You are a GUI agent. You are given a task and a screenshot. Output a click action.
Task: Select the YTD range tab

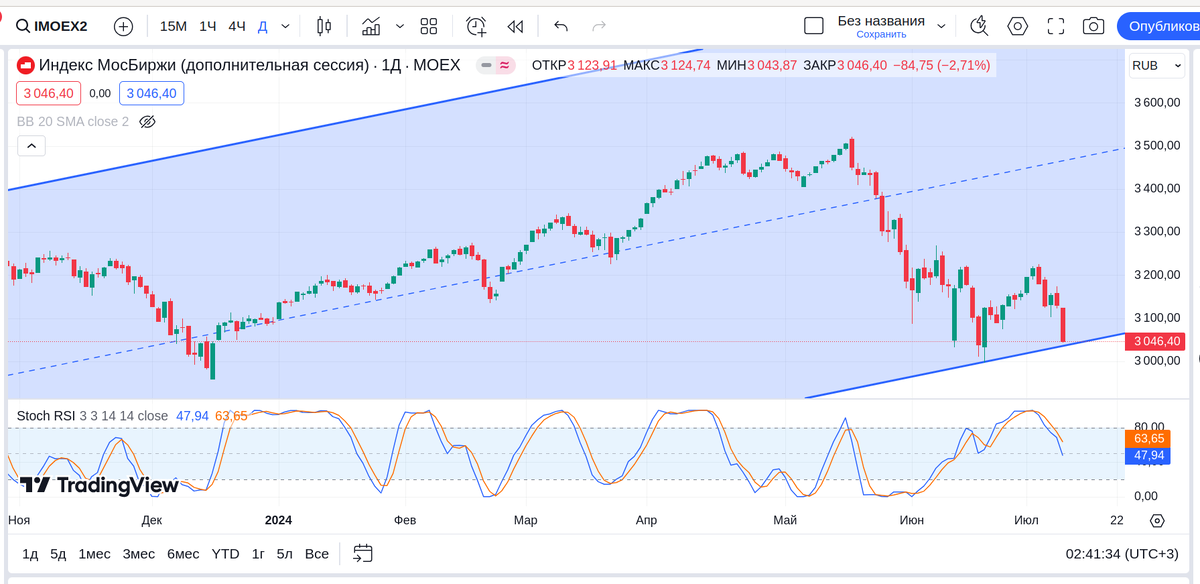tap(226, 553)
